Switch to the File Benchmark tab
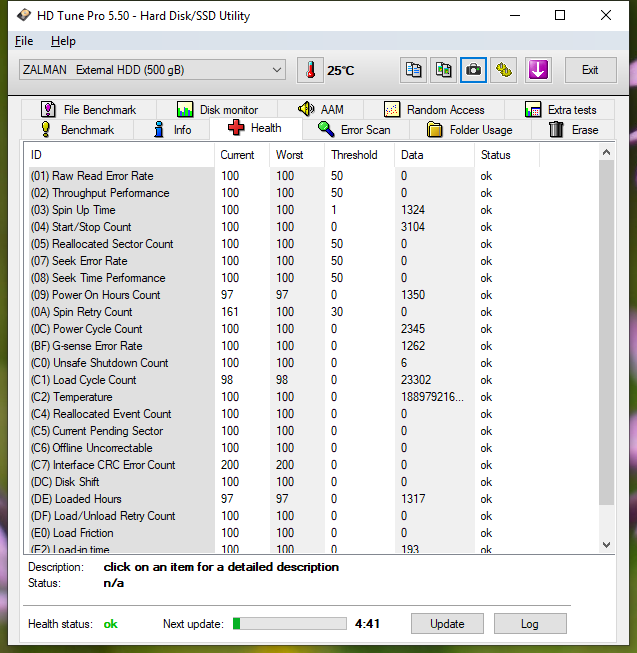 pos(89,110)
